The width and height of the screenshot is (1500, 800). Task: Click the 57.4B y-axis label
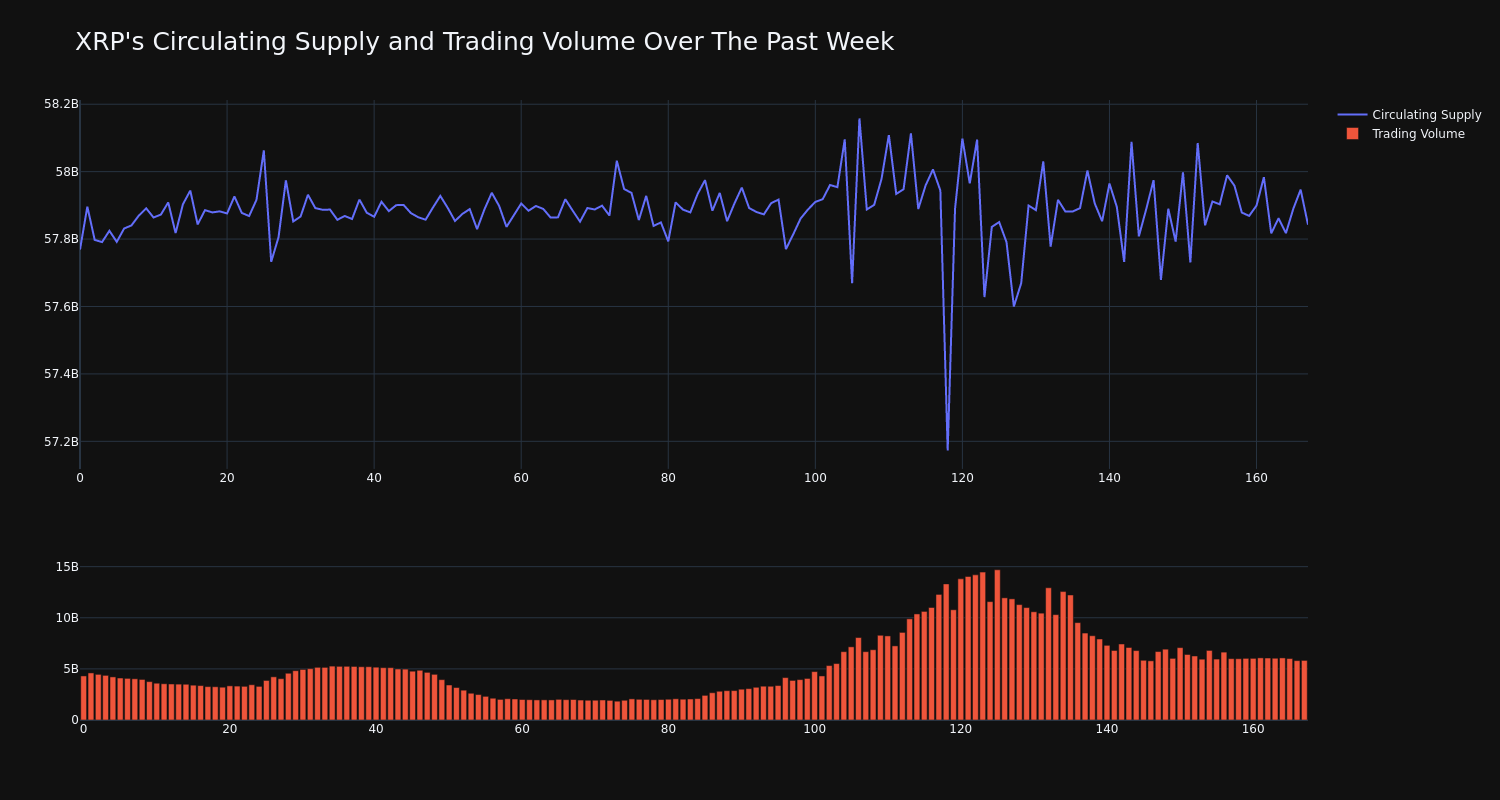(61, 374)
